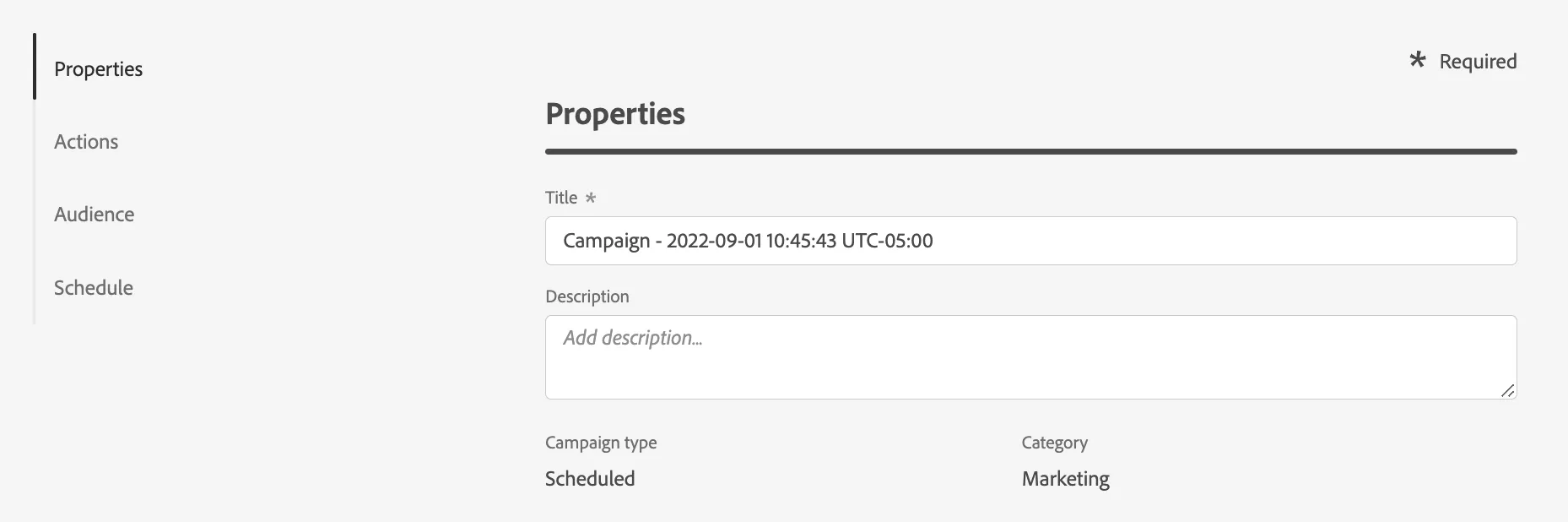Click the small asterisk next to Title
Viewport: 1568px width, 522px height.
(591, 198)
